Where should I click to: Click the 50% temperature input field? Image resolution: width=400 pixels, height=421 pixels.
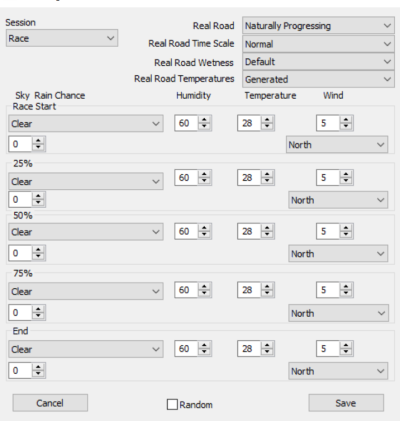coord(248,231)
